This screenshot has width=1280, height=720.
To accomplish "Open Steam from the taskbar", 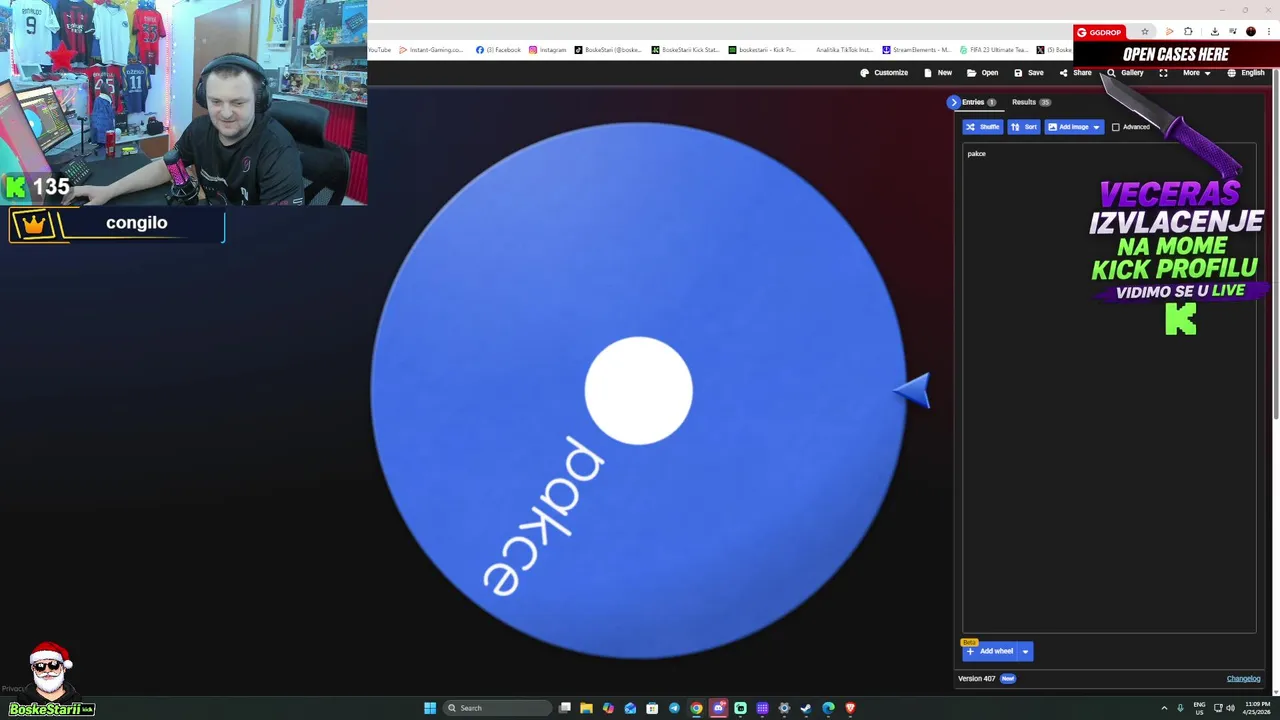I will [806, 708].
